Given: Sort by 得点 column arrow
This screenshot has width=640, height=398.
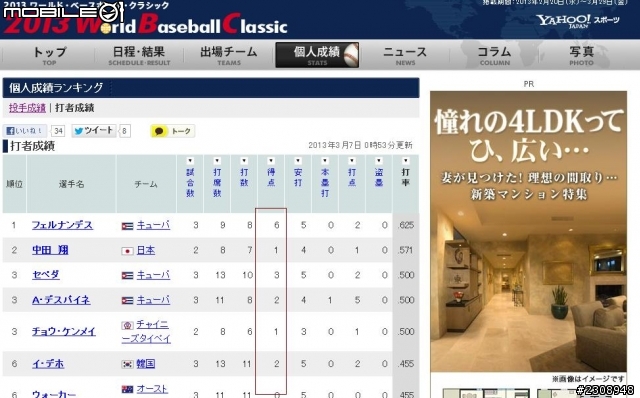Looking at the screenshot, I should click(x=271, y=160).
